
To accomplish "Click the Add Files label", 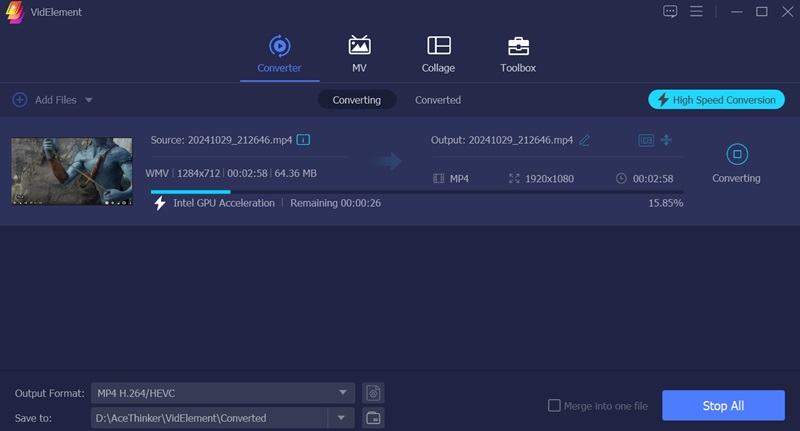I will [56, 100].
